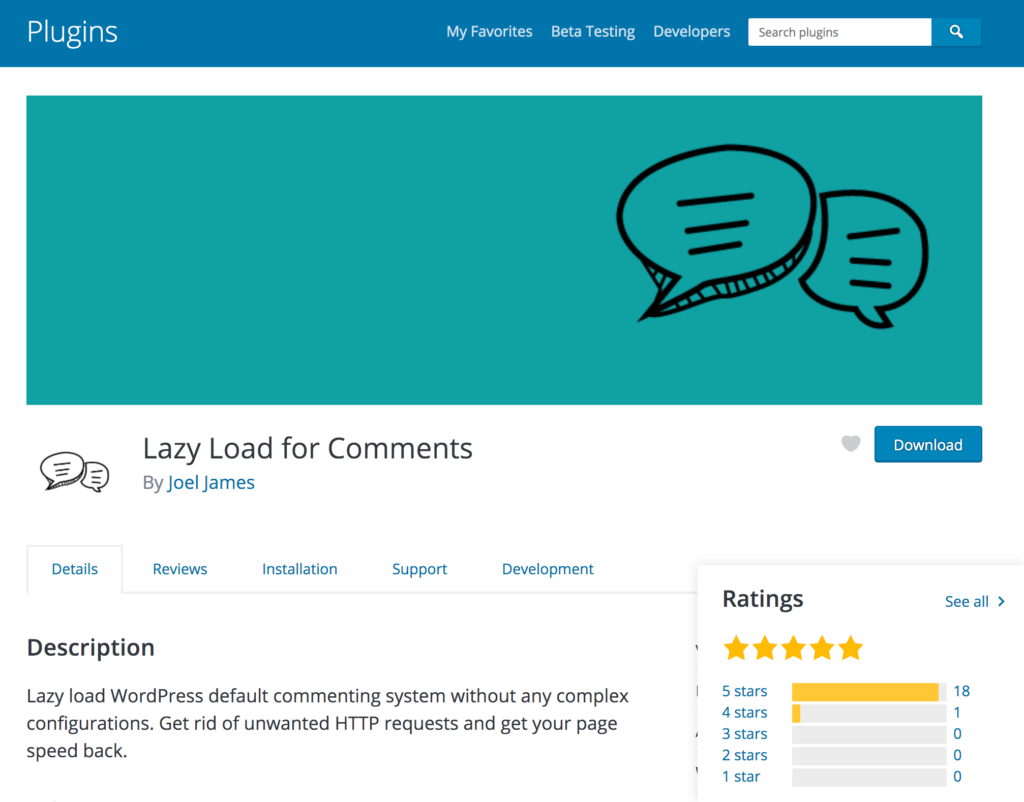
Task: Open Beta Testing page
Action: 593,31
